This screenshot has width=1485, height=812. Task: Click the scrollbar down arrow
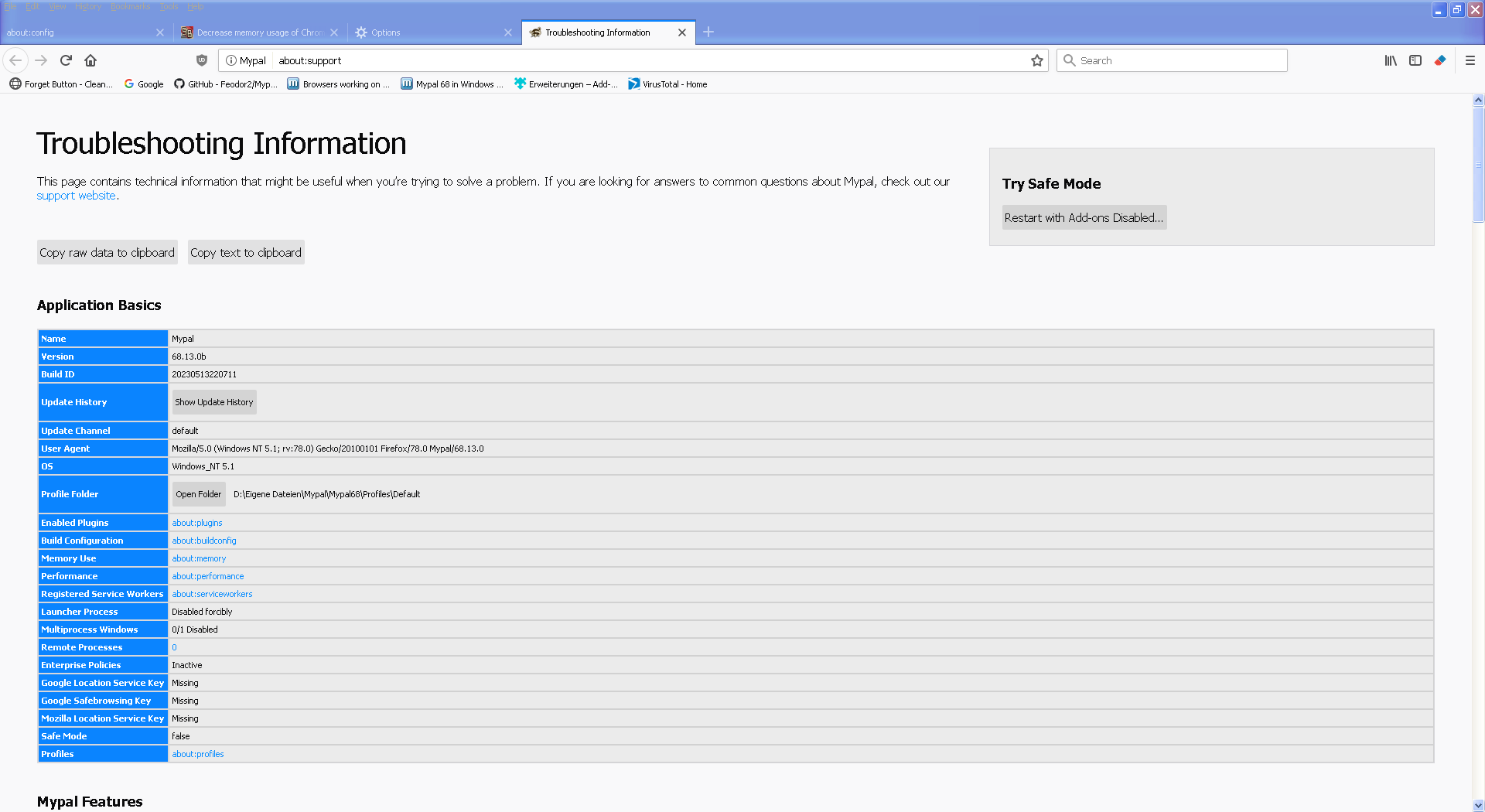1478,805
